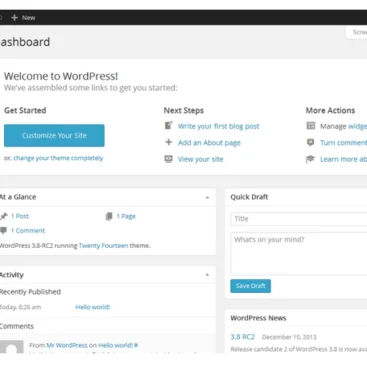
Task: Click the commenter avatar thumbnail
Action: pyautogui.click(x=12, y=347)
